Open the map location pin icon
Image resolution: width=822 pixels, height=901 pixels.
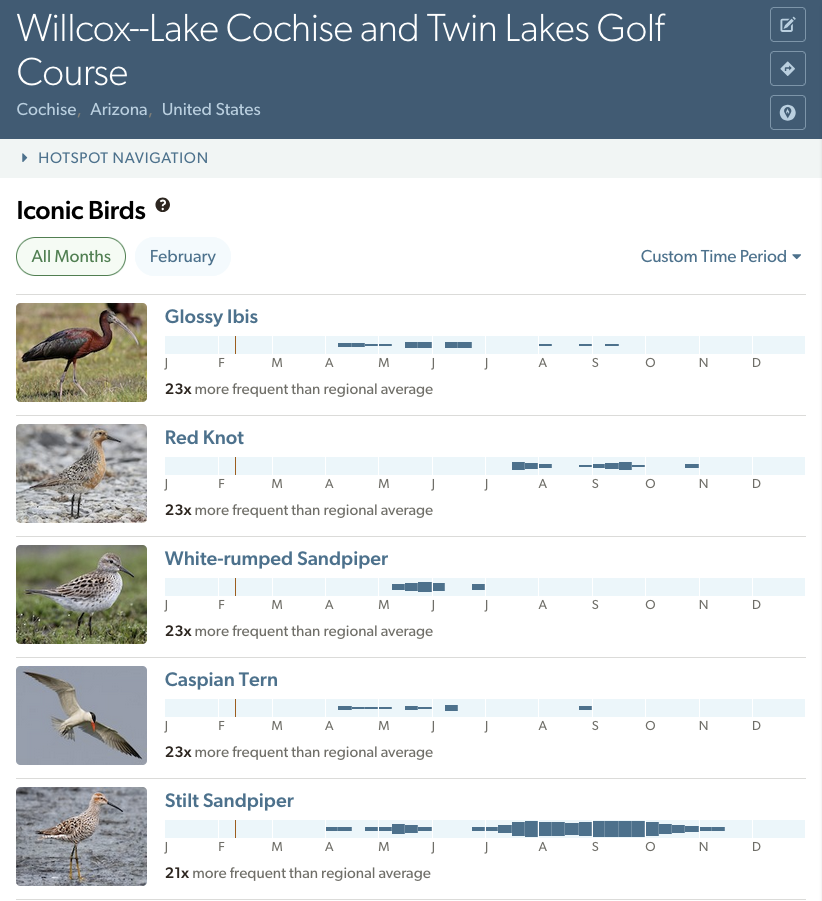(788, 112)
